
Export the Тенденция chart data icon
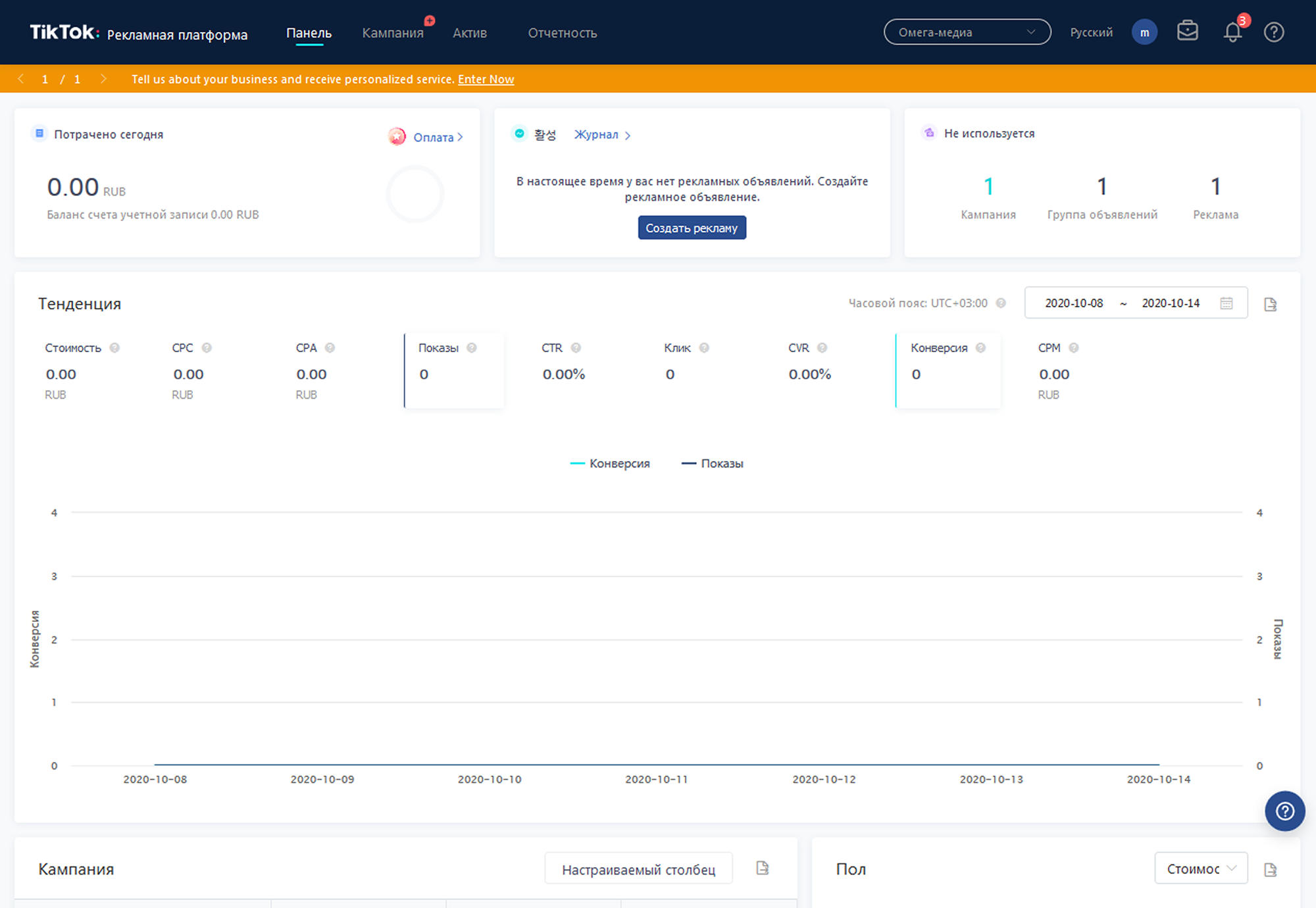(1270, 304)
